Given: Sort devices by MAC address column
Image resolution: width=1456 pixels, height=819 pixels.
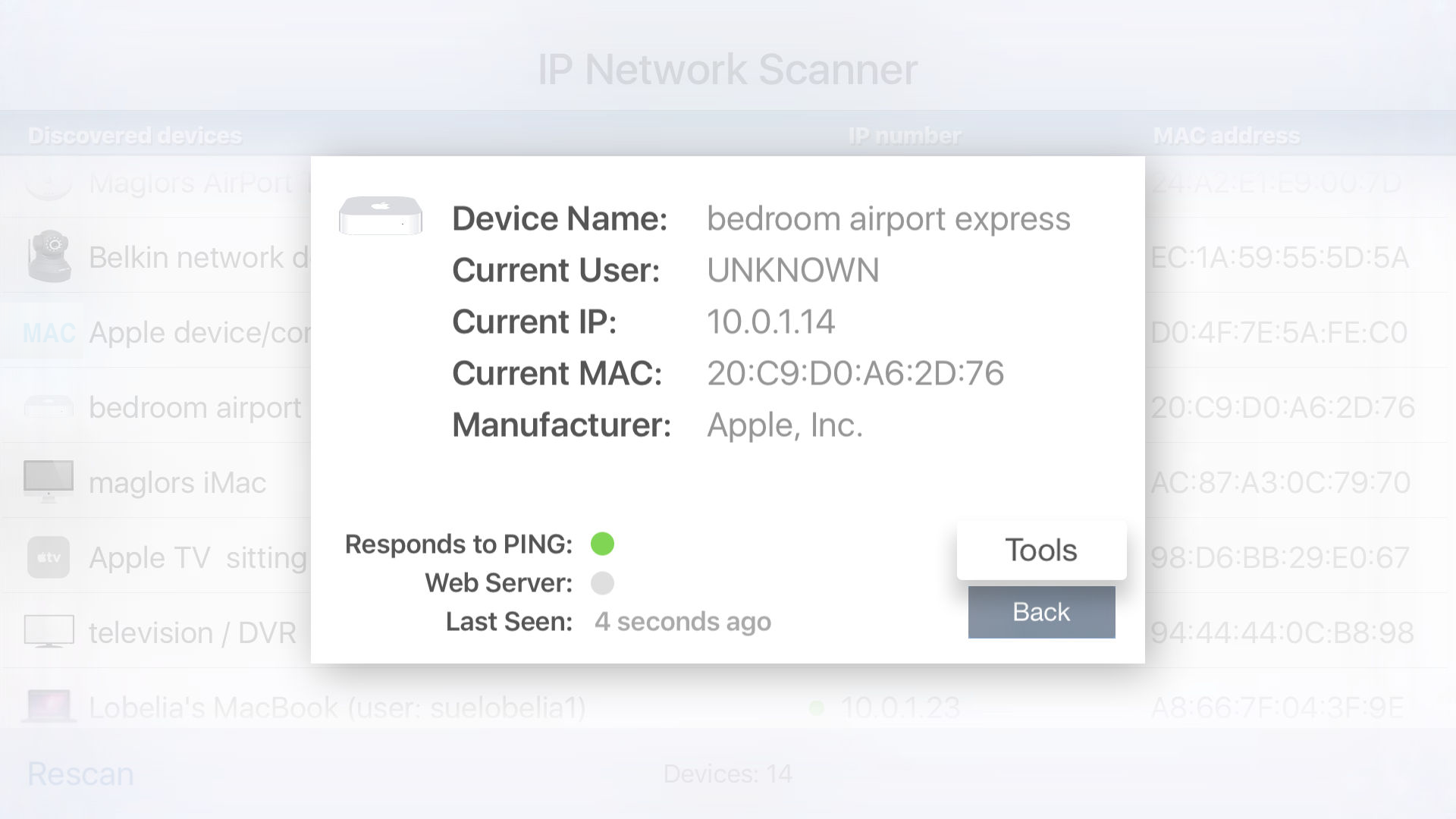Looking at the screenshot, I should pyautogui.click(x=1225, y=135).
